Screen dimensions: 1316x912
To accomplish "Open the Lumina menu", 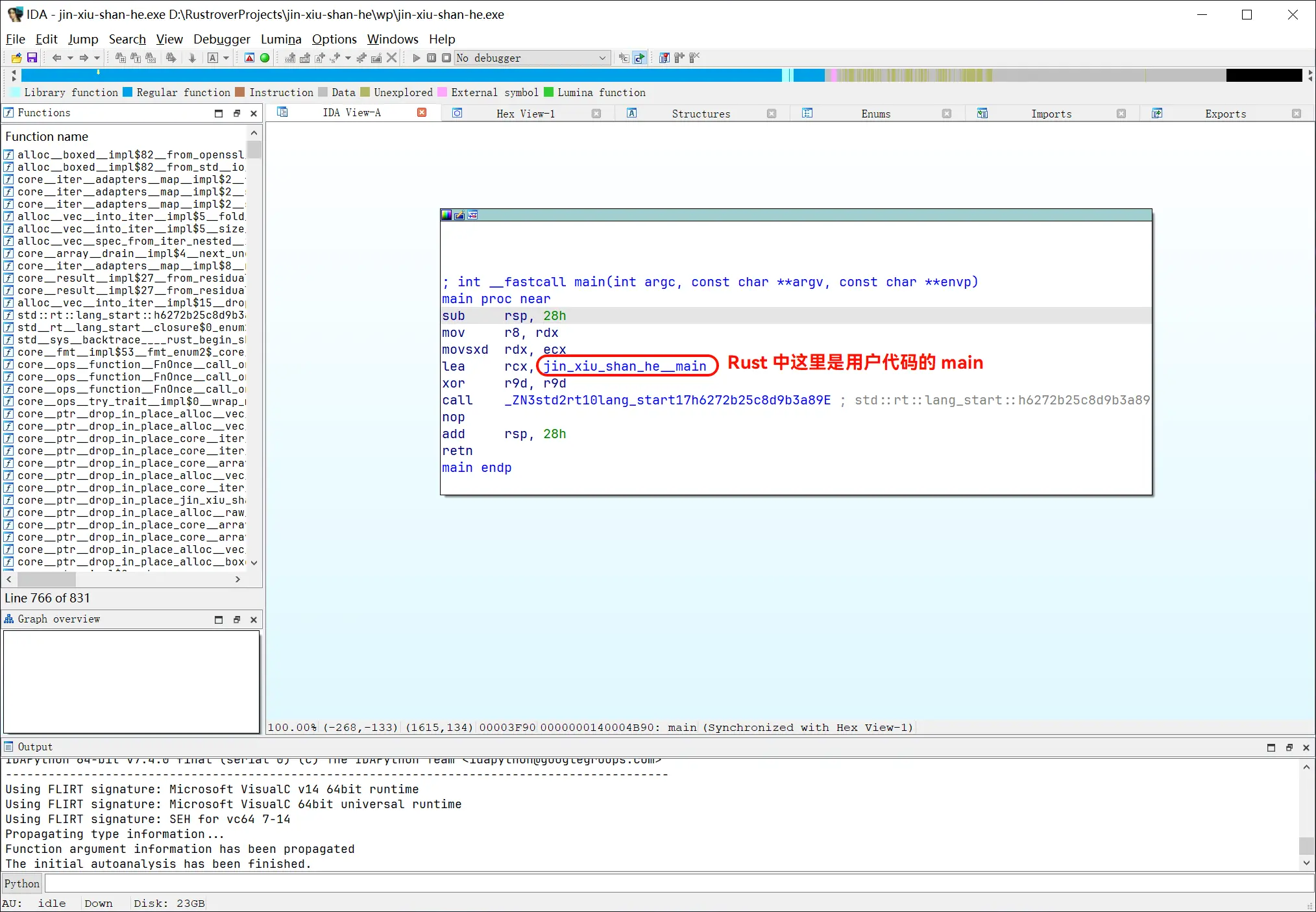I will [280, 39].
